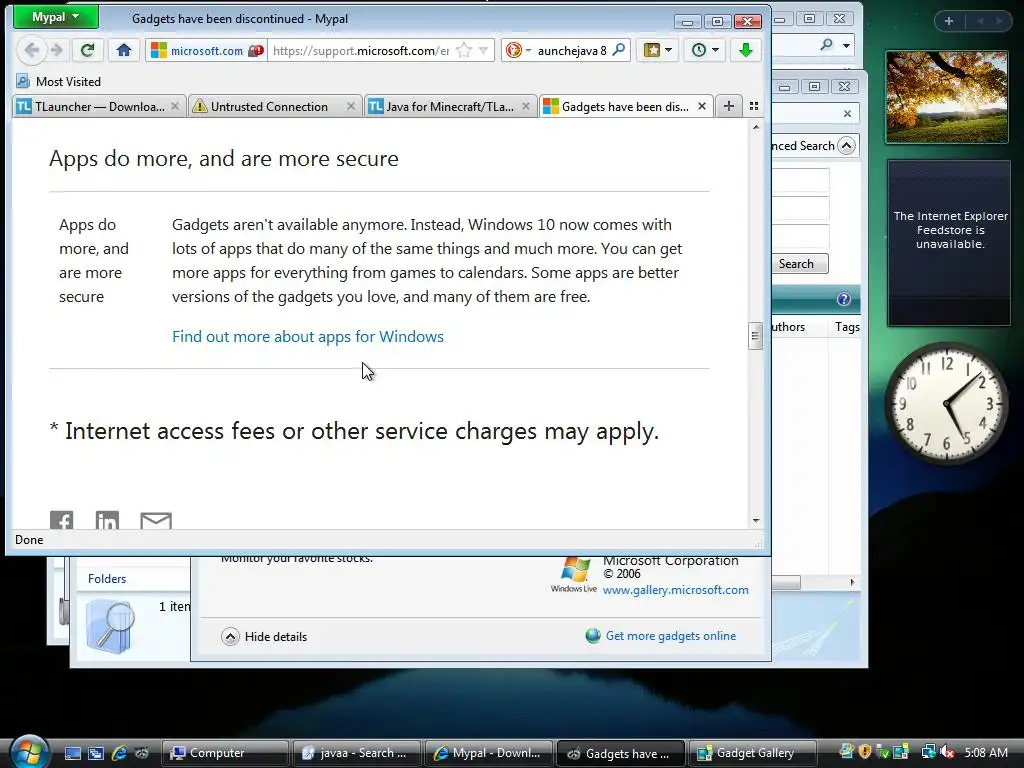Open search dropdown arrow in rear window
1024x768 pixels.
[x=846, y=45]
